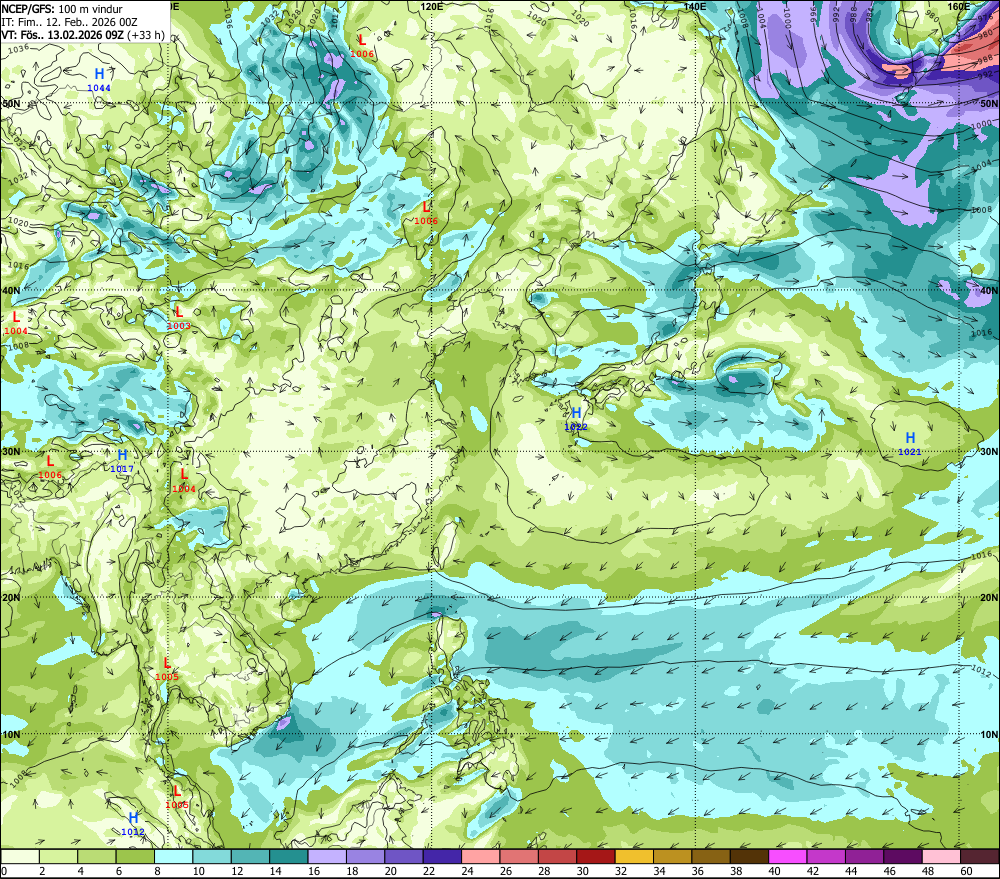Click the 160E longitude label

tap(959, 6)
